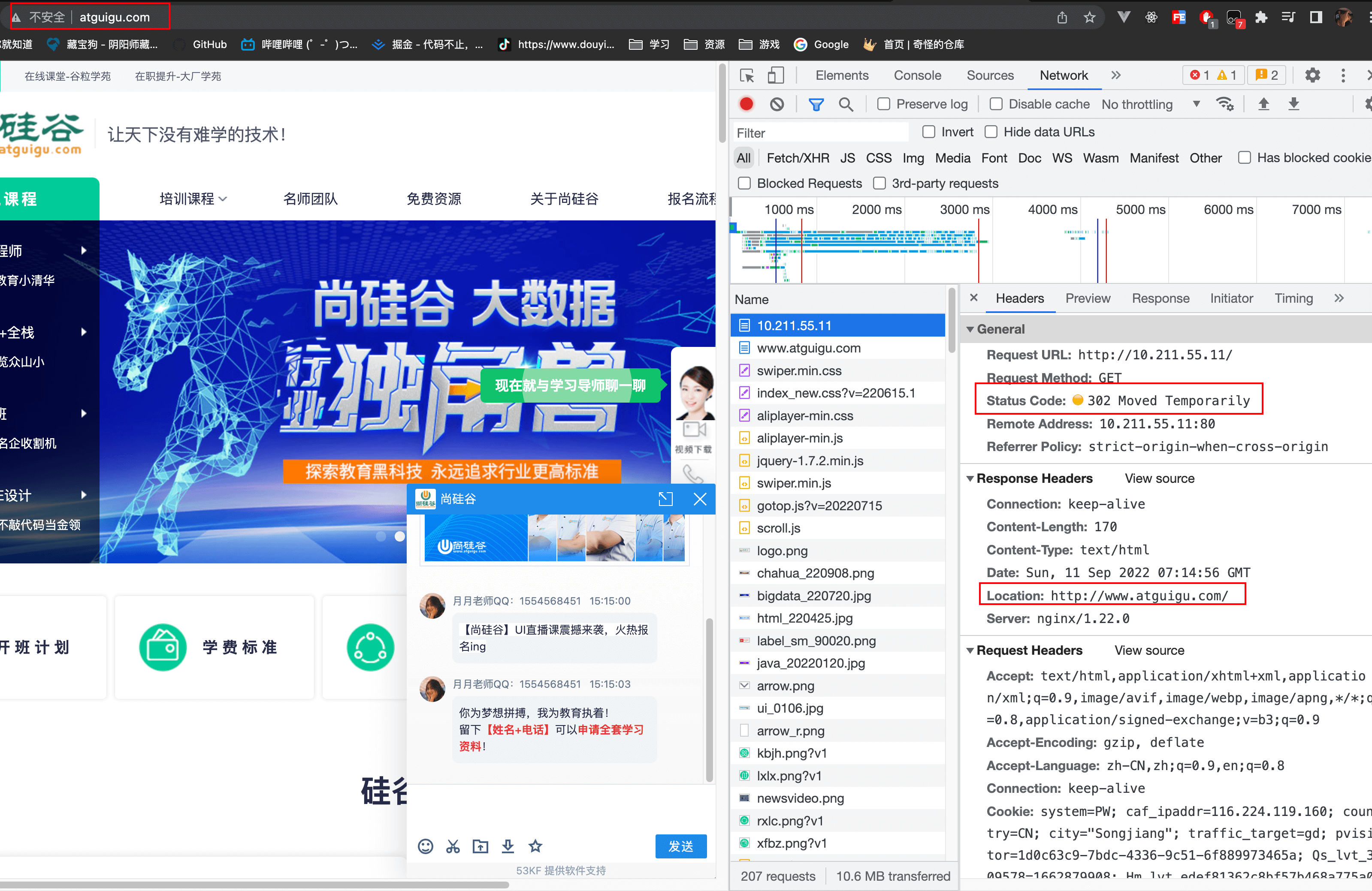Screen dimensions: 1372x891
Task: Show more request detail tabs chevron
Action: (1339, 298)
